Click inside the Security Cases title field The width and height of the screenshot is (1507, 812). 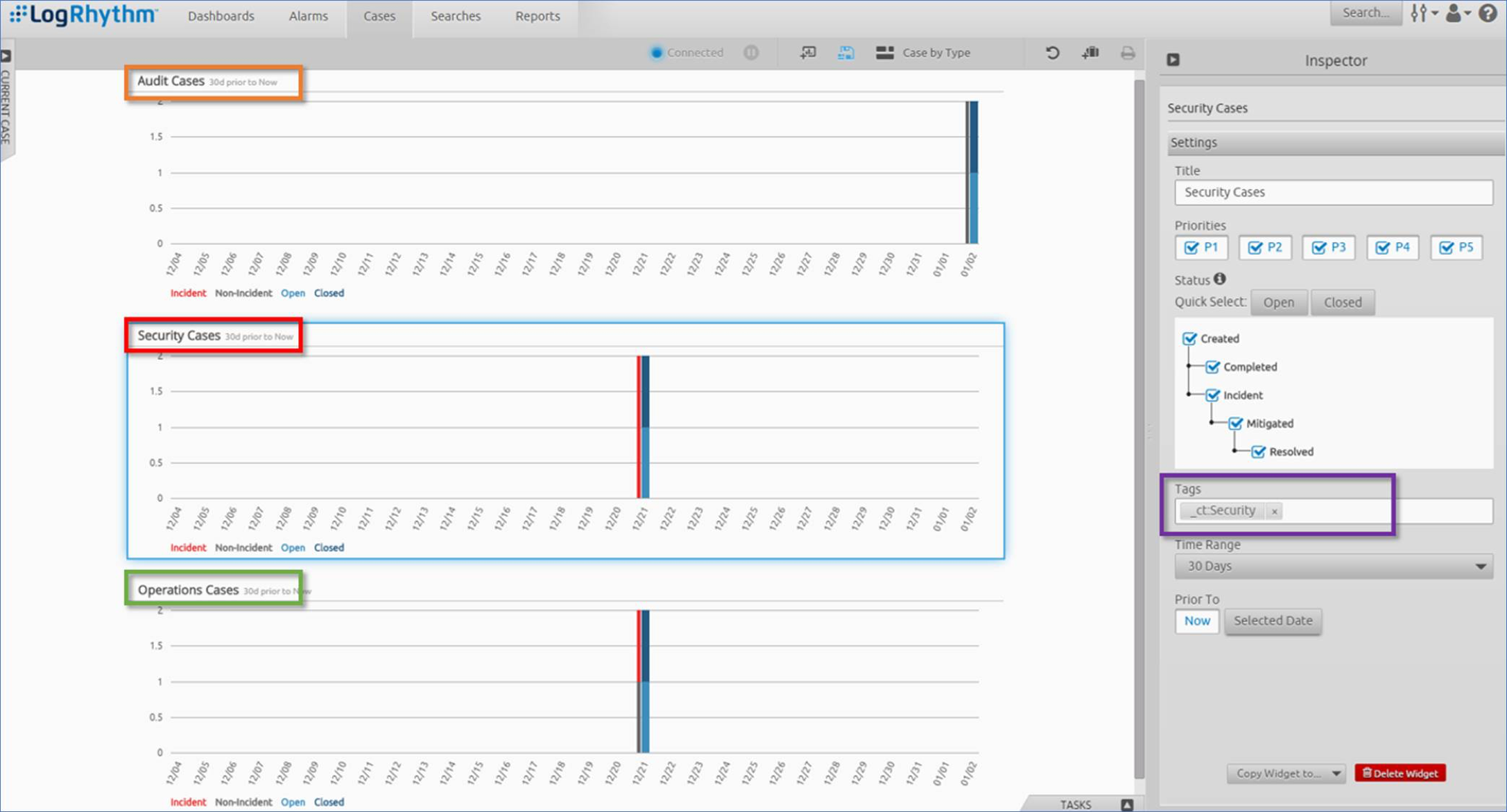pyautogui.click(x=1332, y=192)
